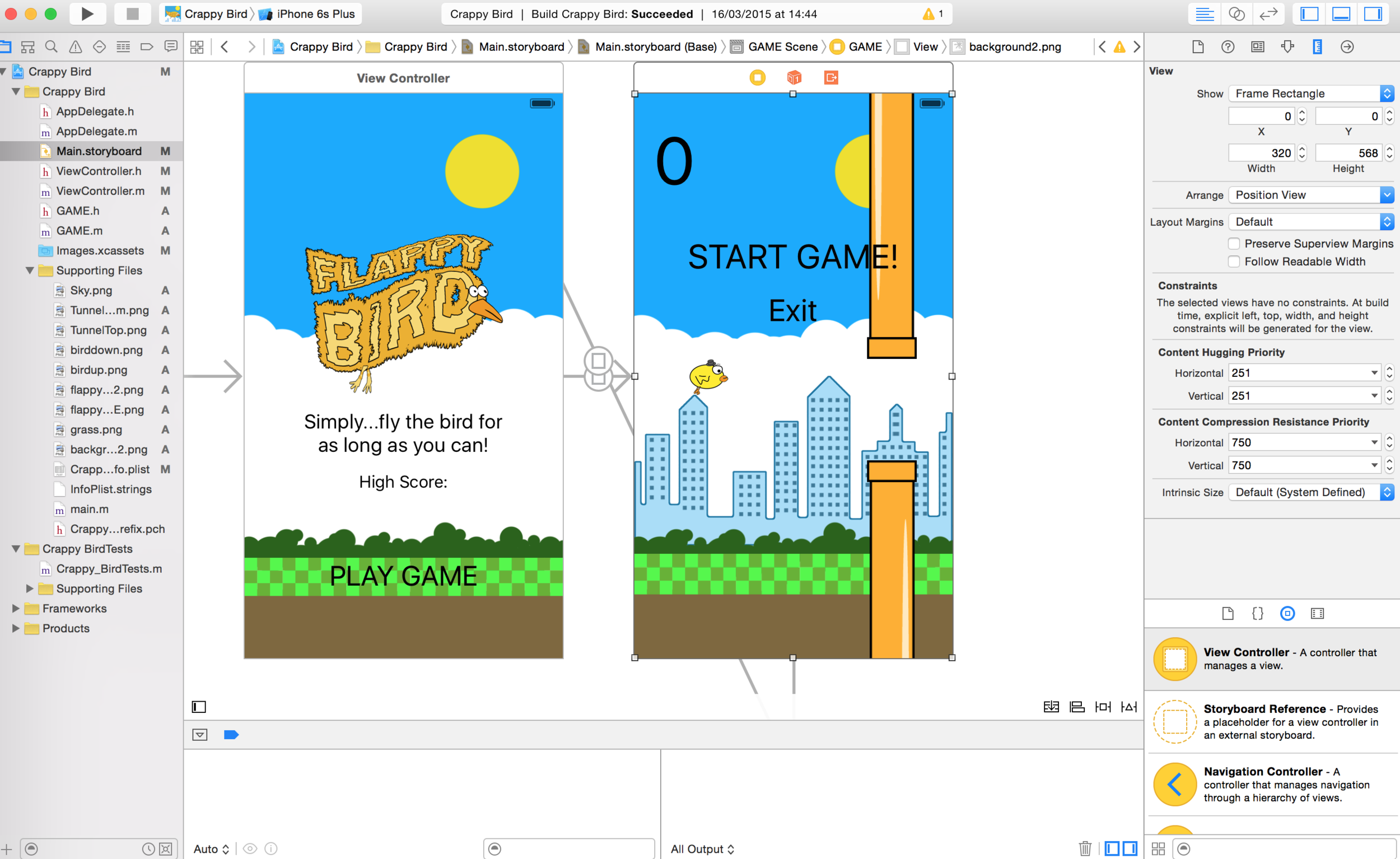Open the Show Frame Rectangle dropdown

pos(1311,93)
